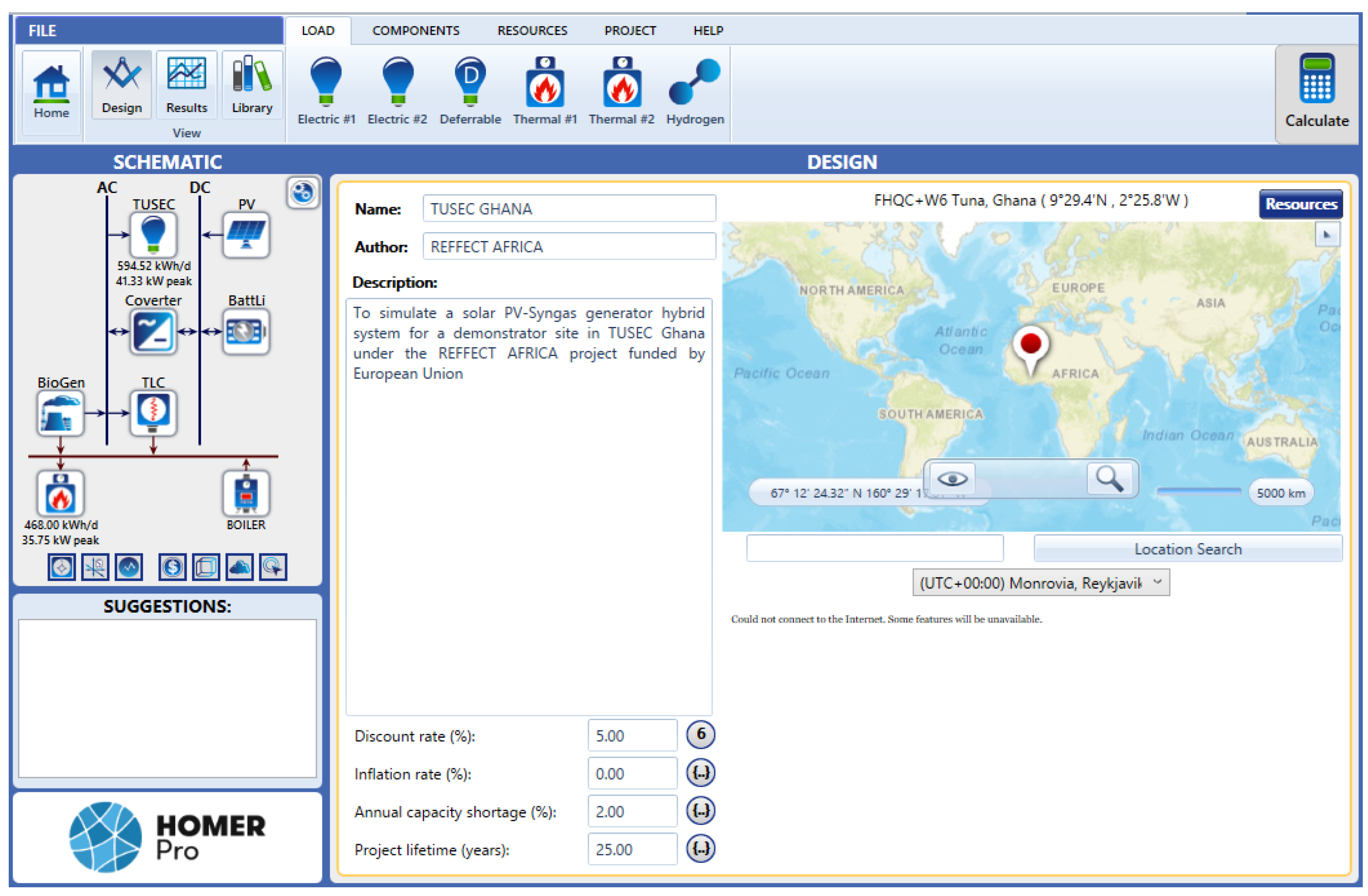Click the 468.00 kWh/d thermal load value
This screenshot has width=1368, height=896.
click(60, 525)
